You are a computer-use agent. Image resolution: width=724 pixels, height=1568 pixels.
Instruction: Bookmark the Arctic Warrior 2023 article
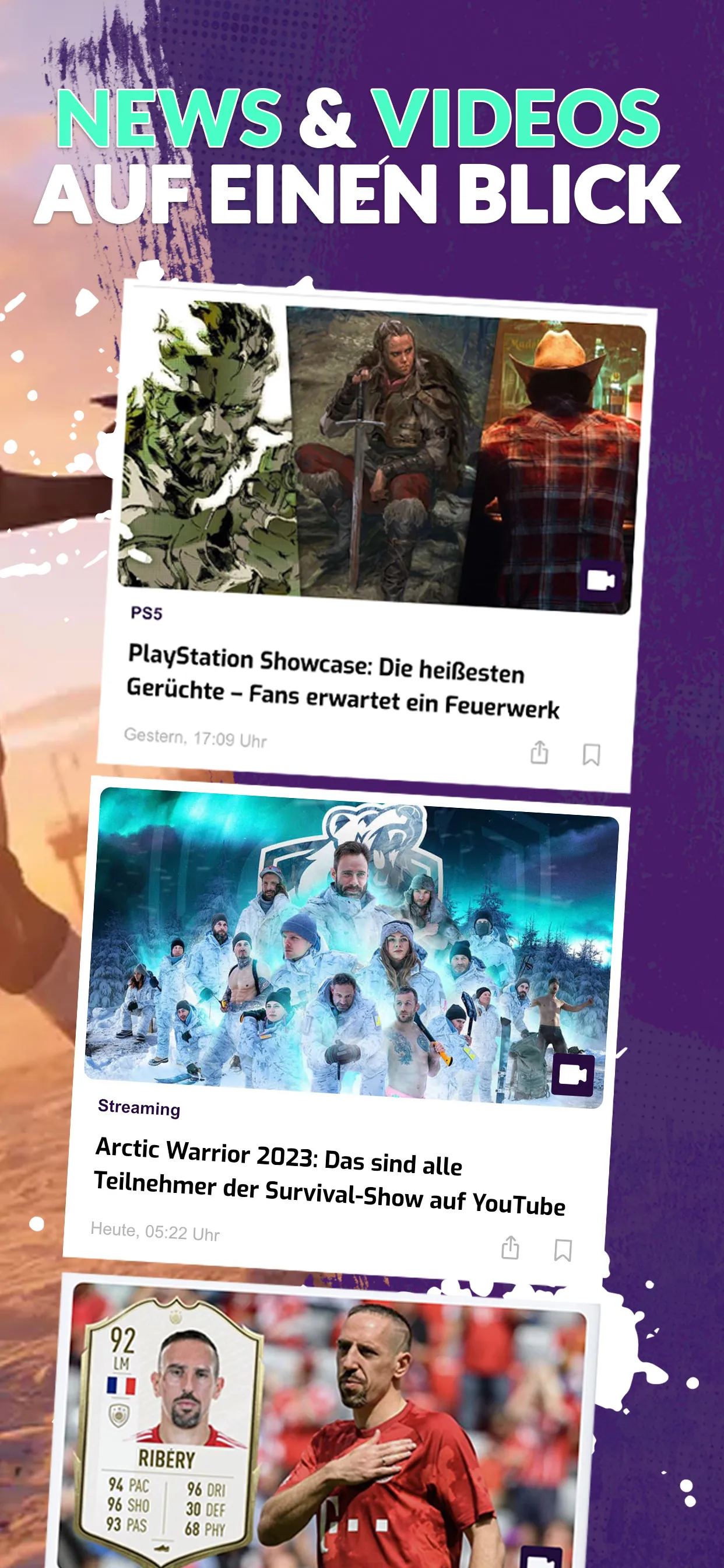click(x=563, y=1250)
